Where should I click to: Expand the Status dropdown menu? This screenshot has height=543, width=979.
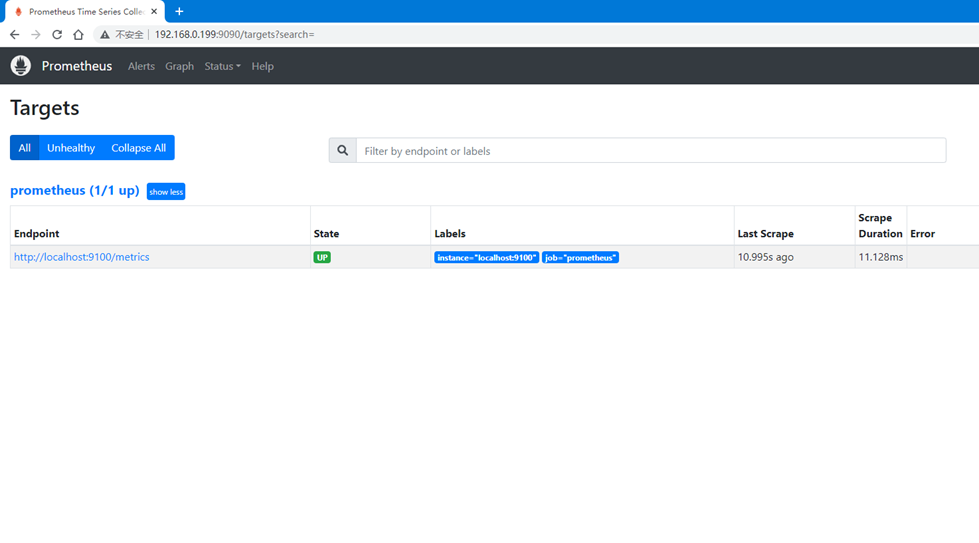[222, 66]
